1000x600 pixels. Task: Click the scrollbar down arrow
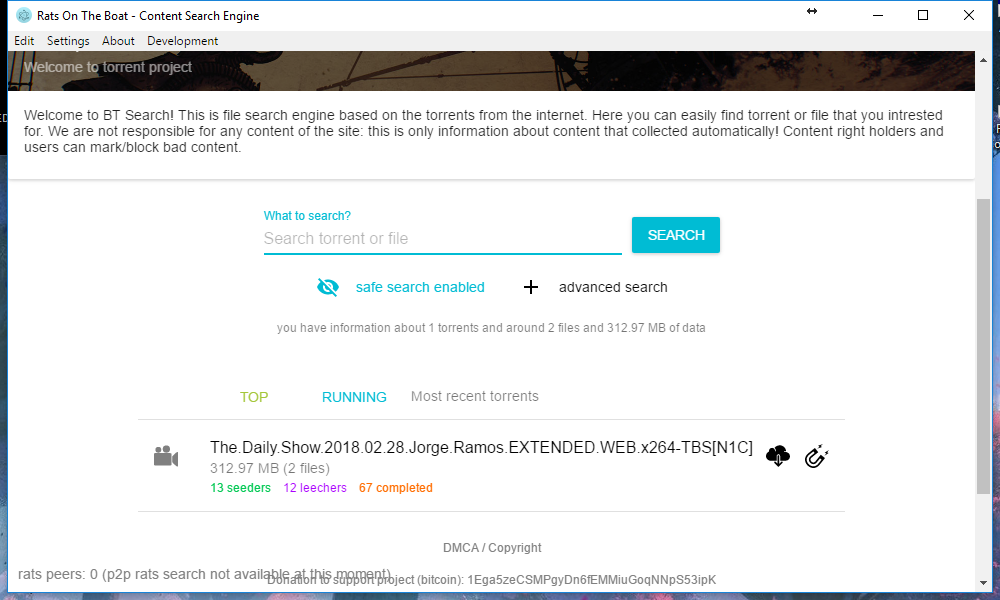(983, 582)
